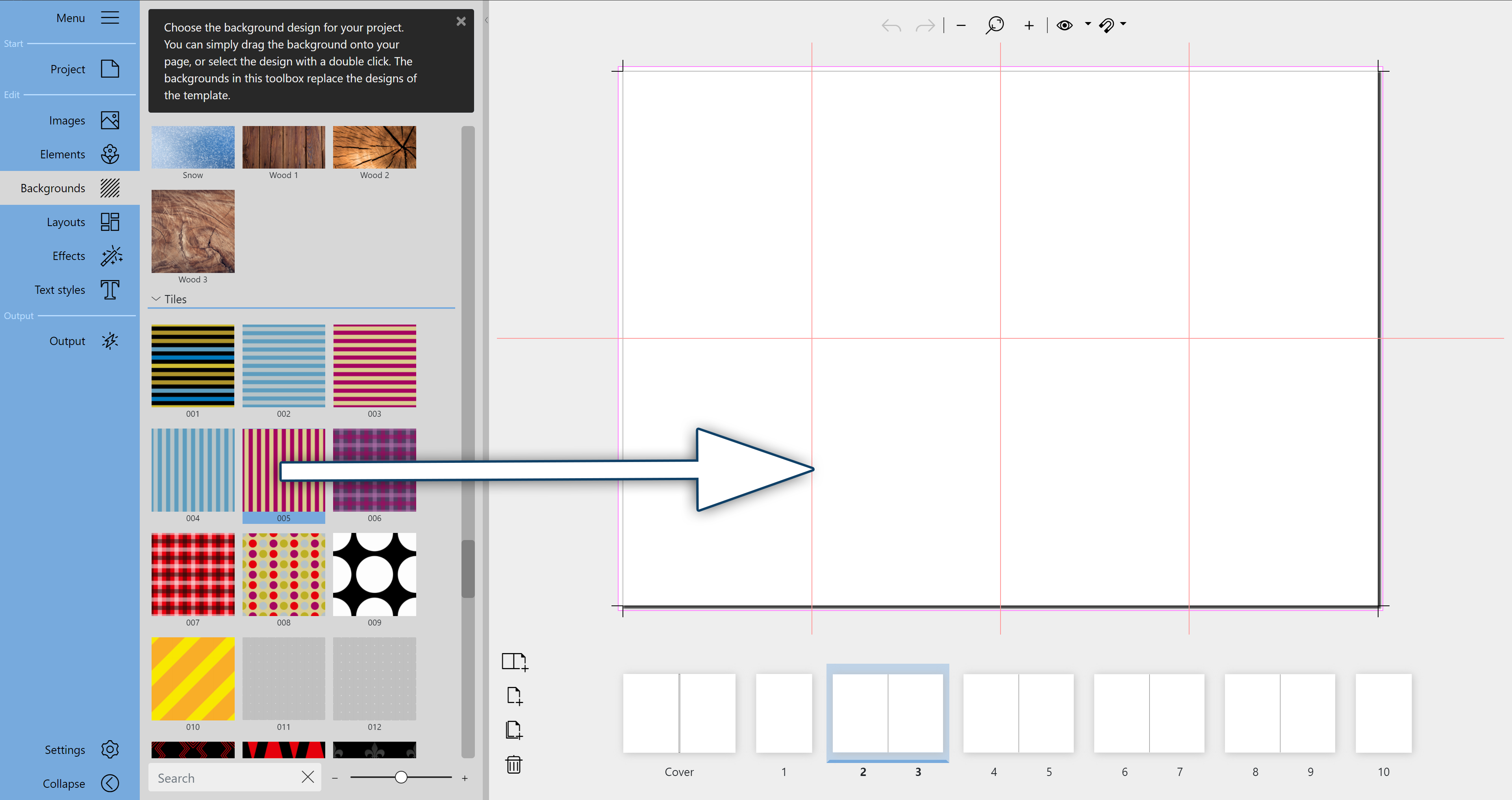The width and height of the screenshot is (1512, 800).
Task: Toggle the eye visibility icon
Action: click(1064, 25)
